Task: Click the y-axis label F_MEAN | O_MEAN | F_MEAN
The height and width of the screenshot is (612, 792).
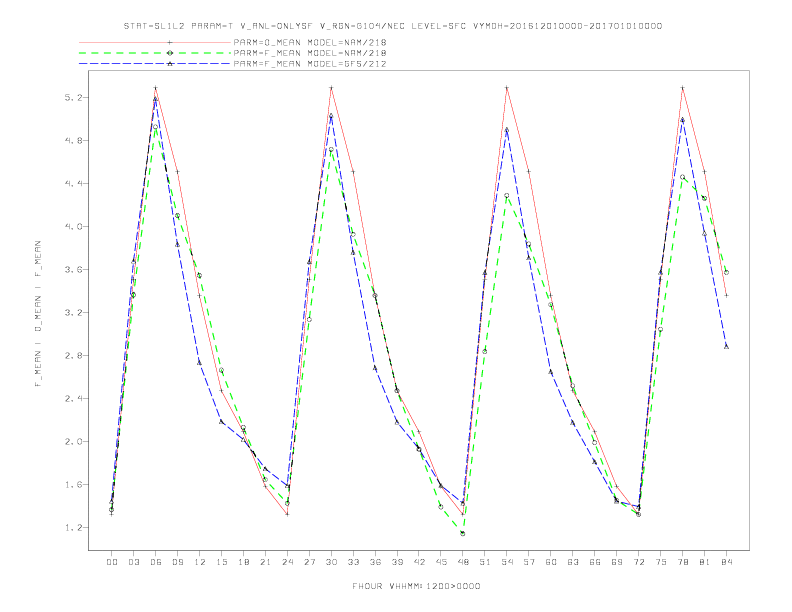Action: coord(38,314)
